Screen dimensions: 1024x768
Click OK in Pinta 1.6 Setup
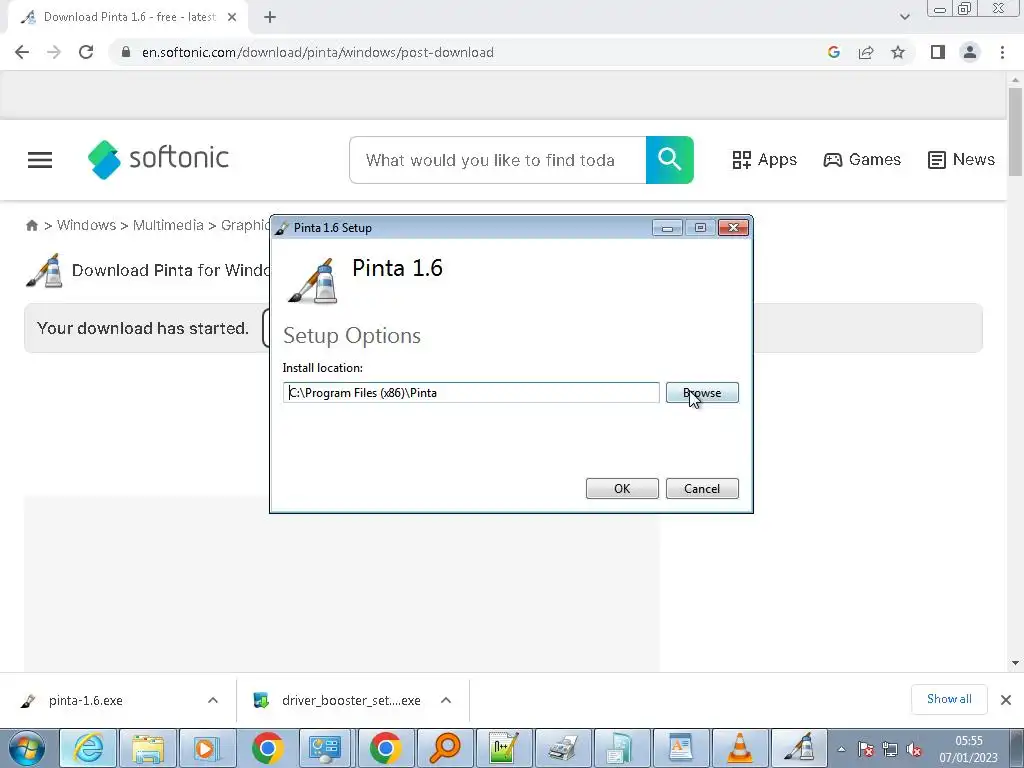pos(622,488)
